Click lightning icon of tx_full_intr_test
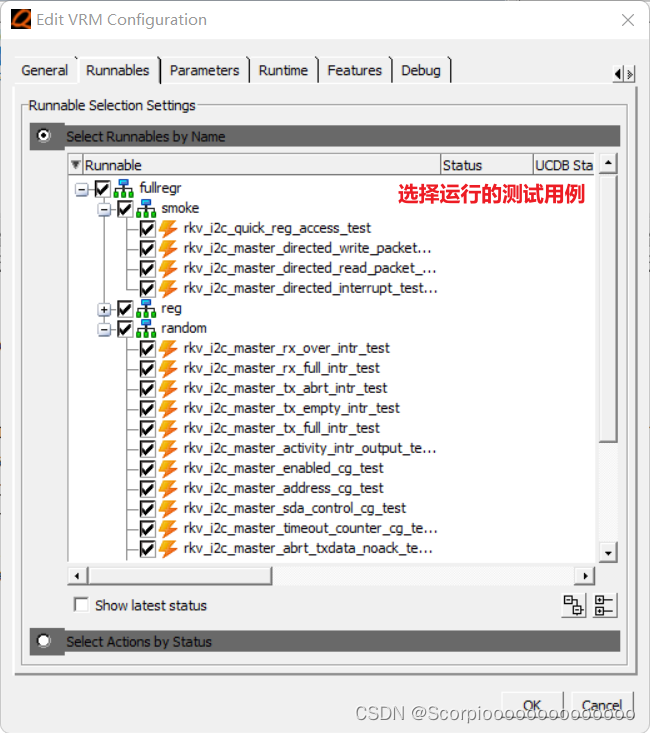 168,429
